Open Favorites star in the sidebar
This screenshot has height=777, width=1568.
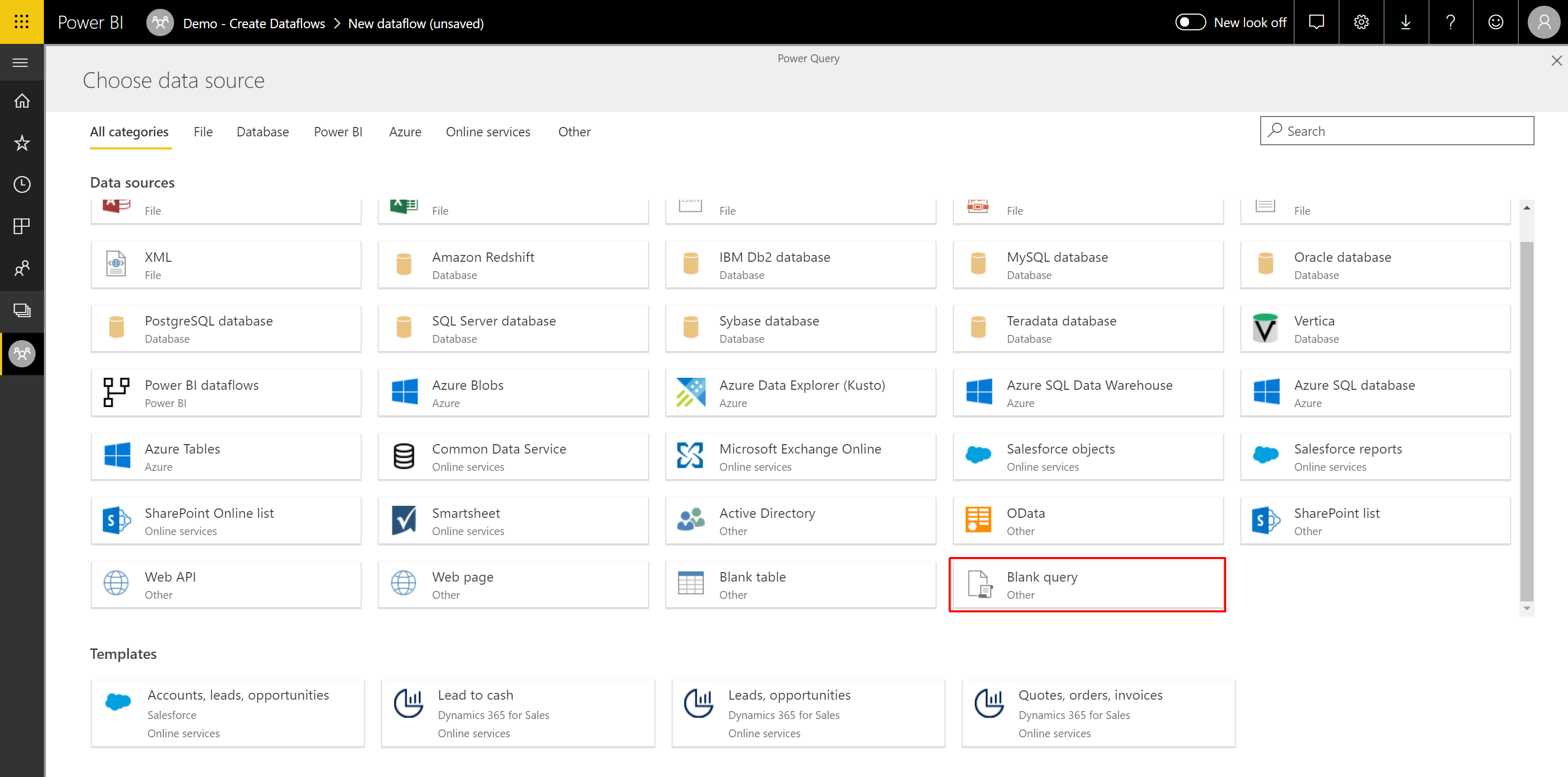(22, 143)
